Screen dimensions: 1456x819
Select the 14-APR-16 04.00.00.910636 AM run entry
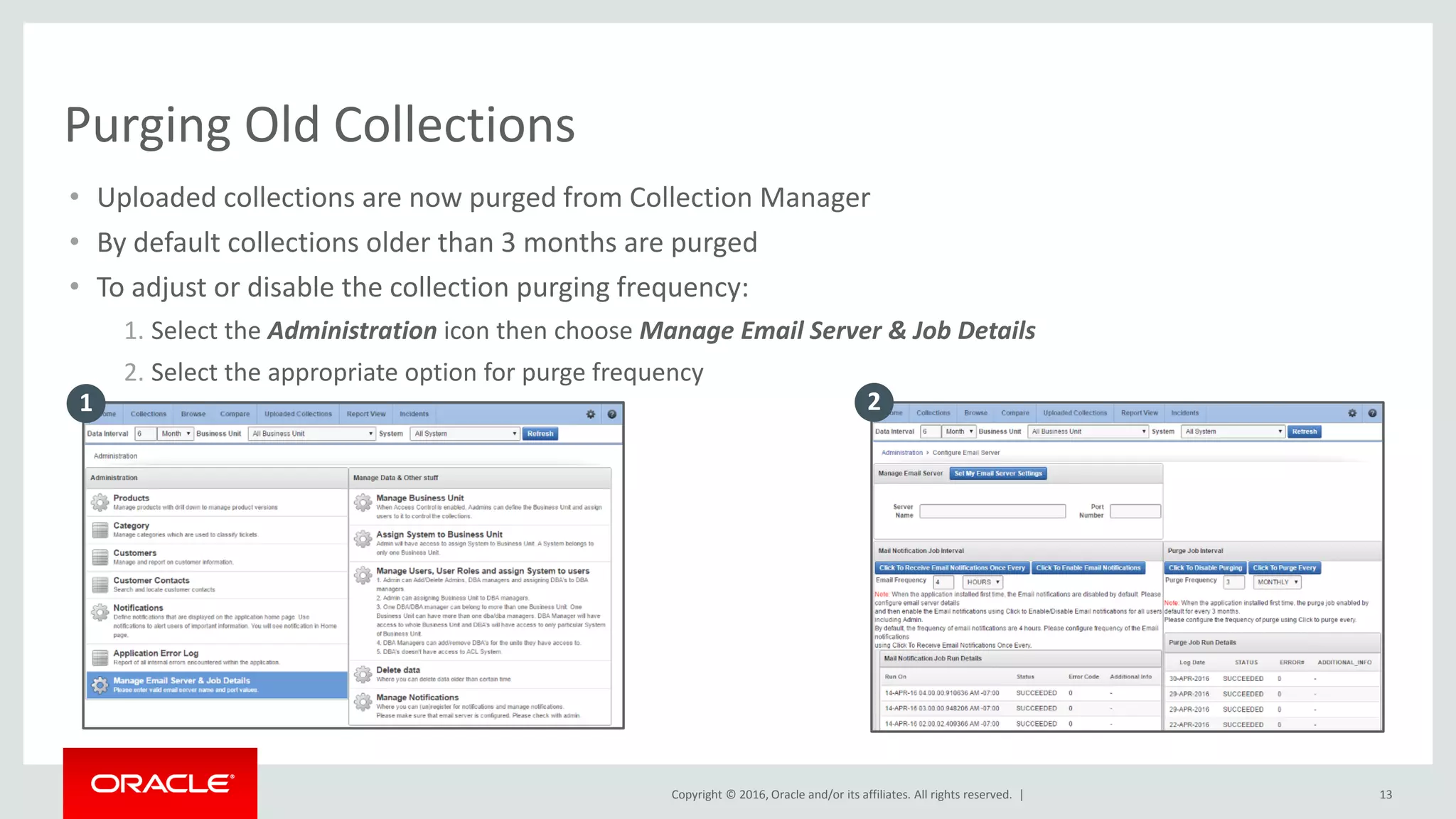pyautogui.click(x=941, y=693)
